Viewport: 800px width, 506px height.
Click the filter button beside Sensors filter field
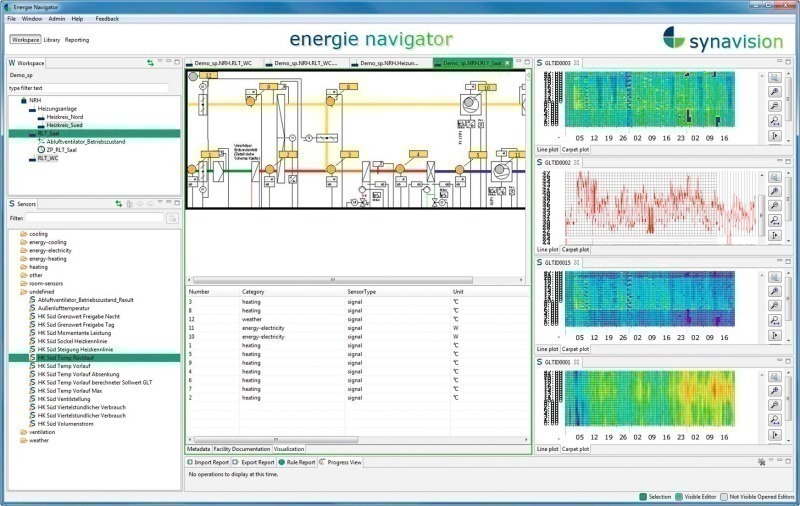click(x=172, y=218)
